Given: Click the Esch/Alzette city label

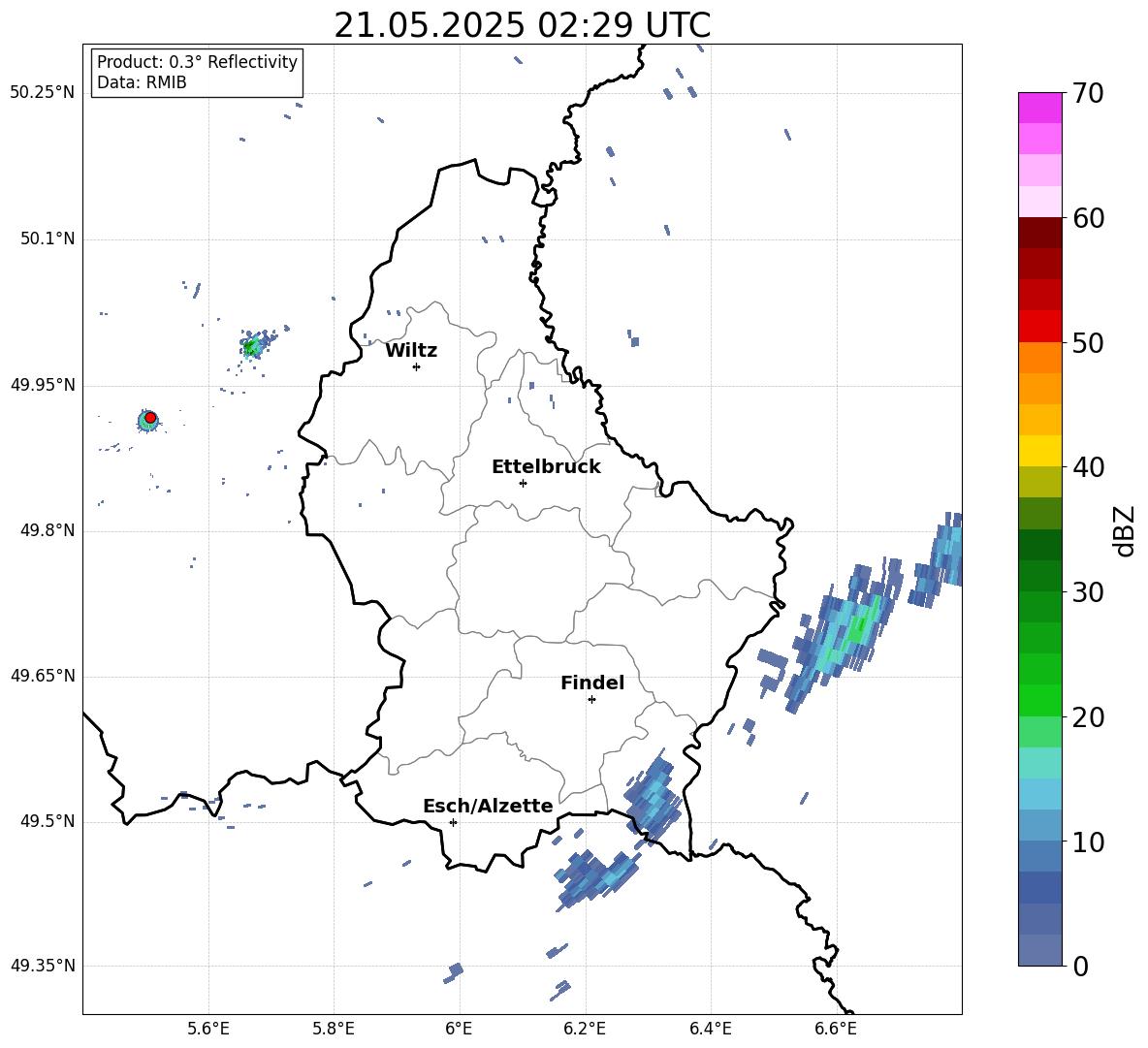Looking at the screenshot, I should [488, 807].
